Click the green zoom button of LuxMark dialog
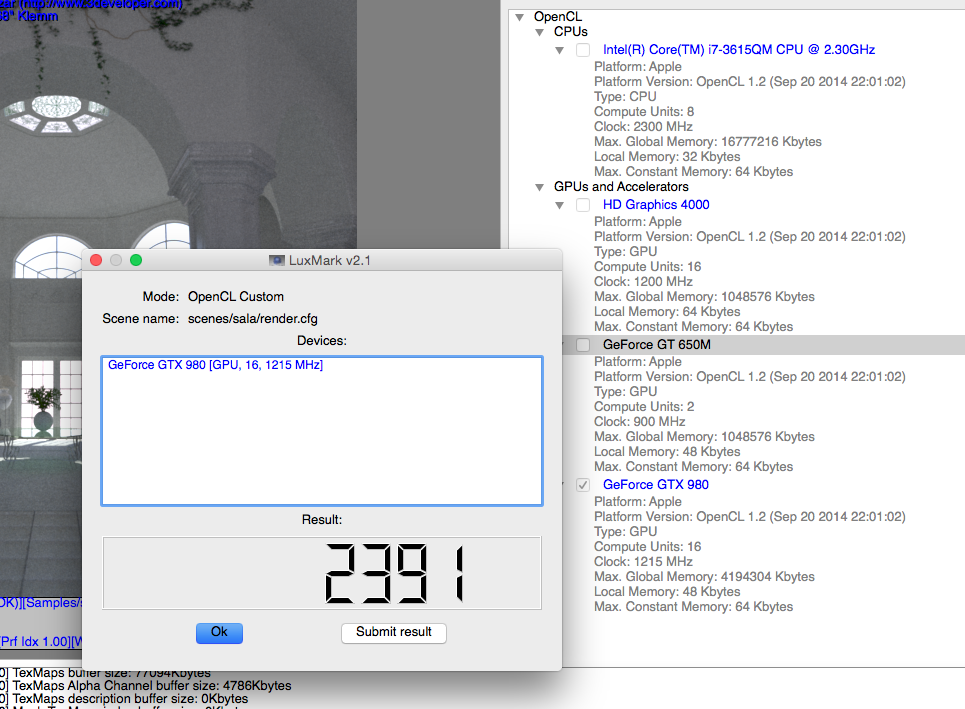This screenshot has height=709, width=965. (136, 260)
